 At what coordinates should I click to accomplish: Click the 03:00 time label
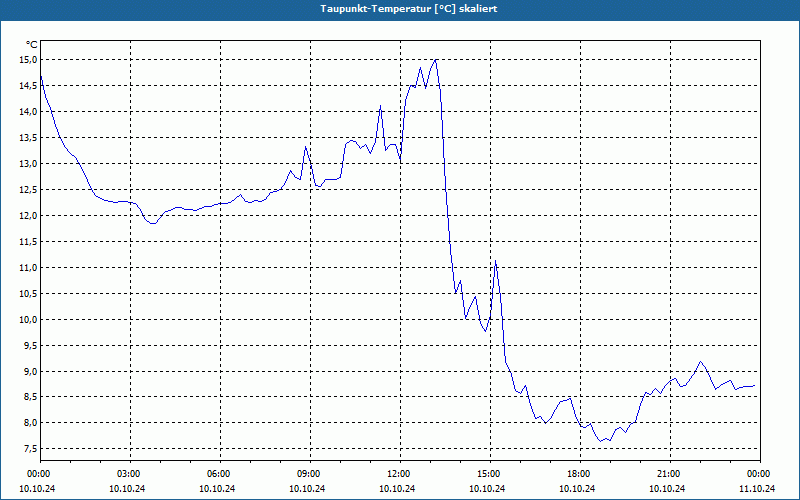point(130,474)
